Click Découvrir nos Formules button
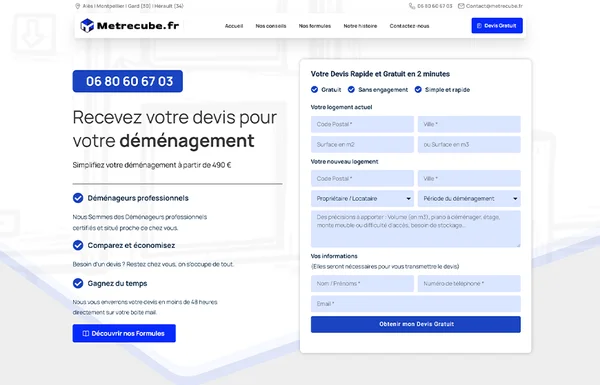The height and width of the screenshot is (385, 600). tap(124, 333)
